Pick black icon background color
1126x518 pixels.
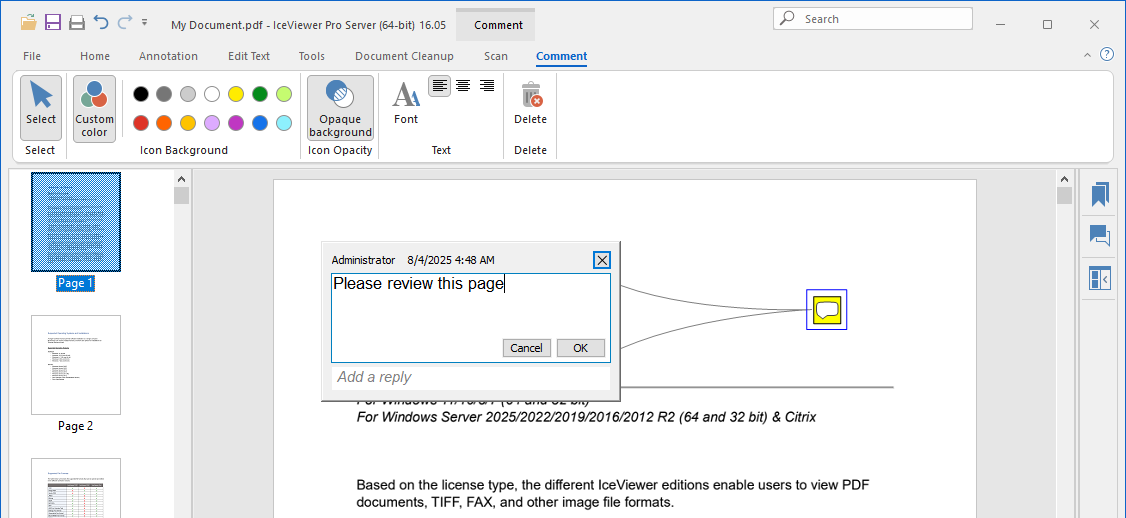coord(141,94)
